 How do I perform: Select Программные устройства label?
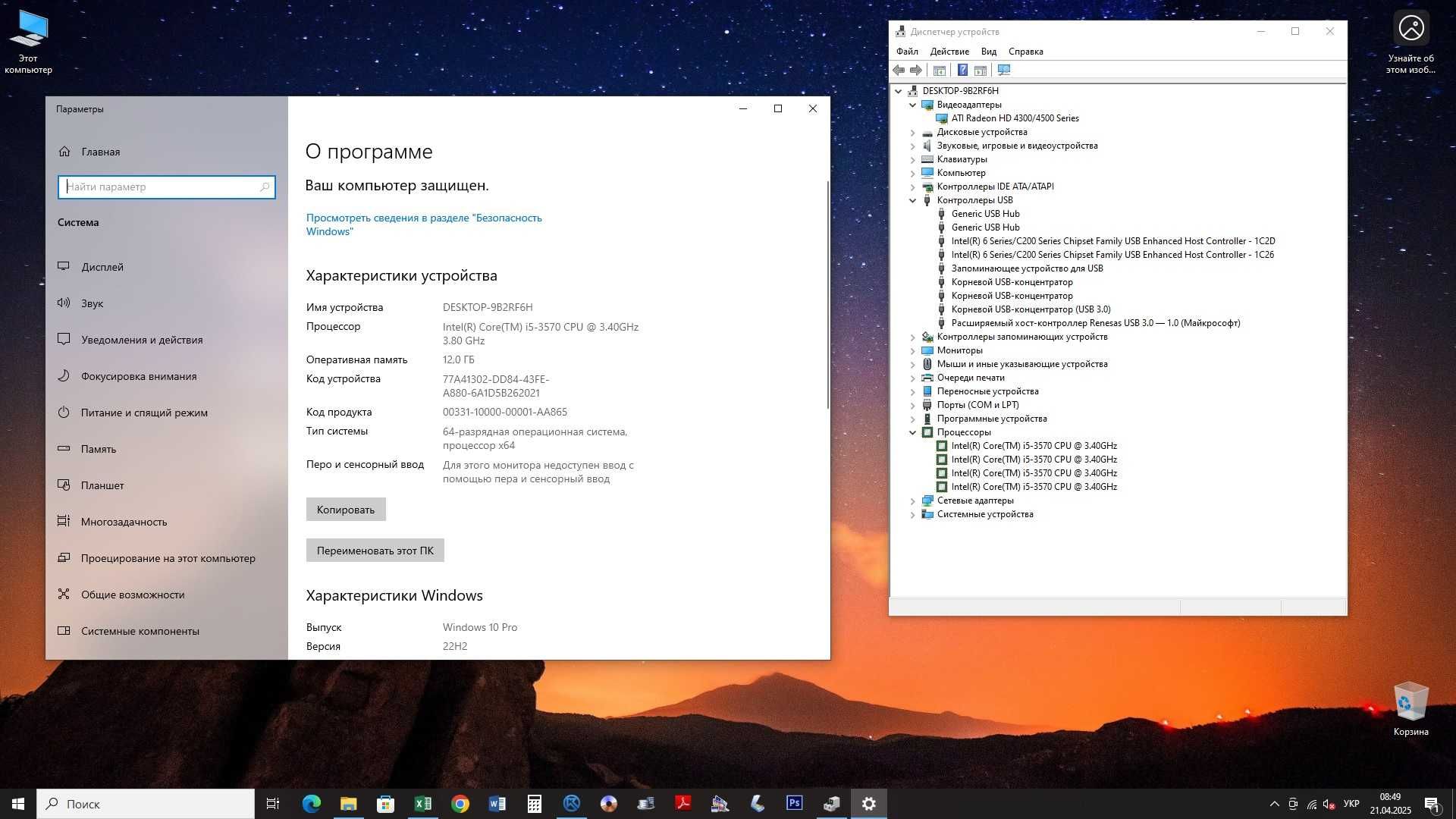(x=992, y=419)
